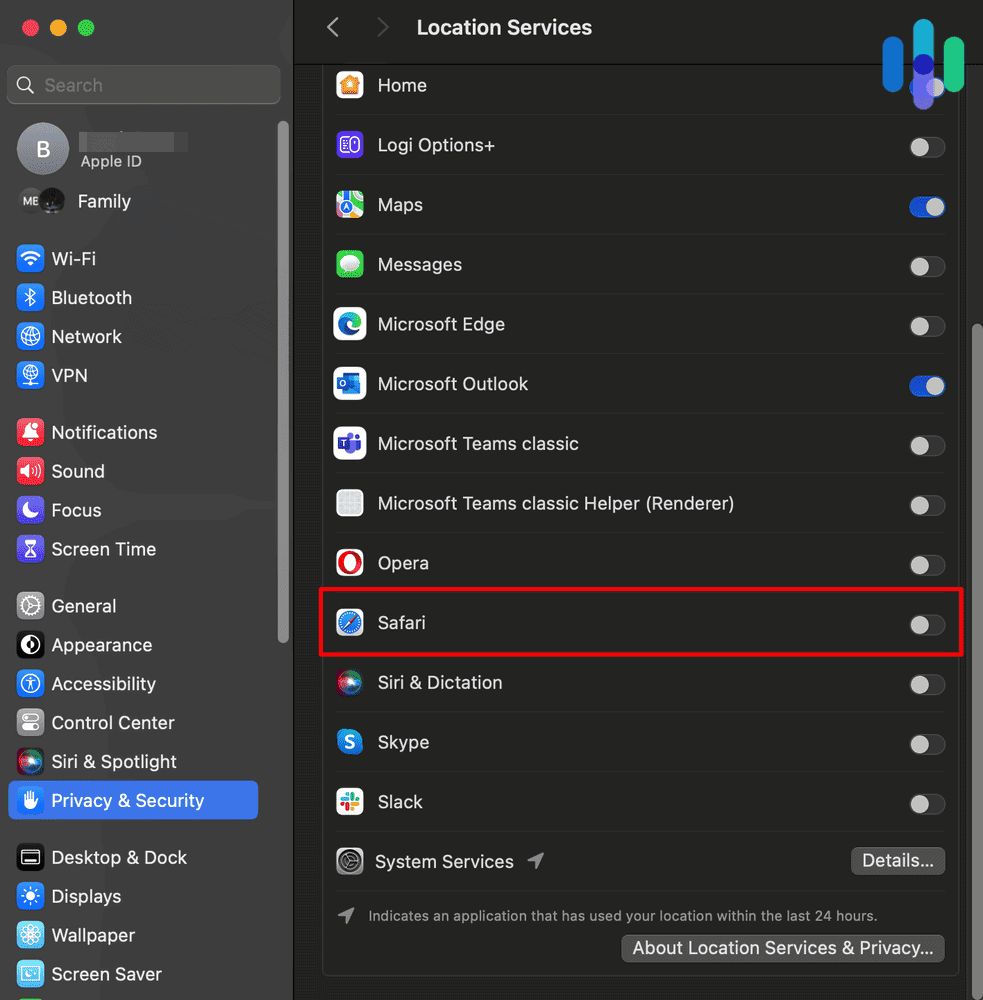983x1000 pixels.
Task: Click the Safari compass icon
Action: pyautogui.click(x=350, y=623)
